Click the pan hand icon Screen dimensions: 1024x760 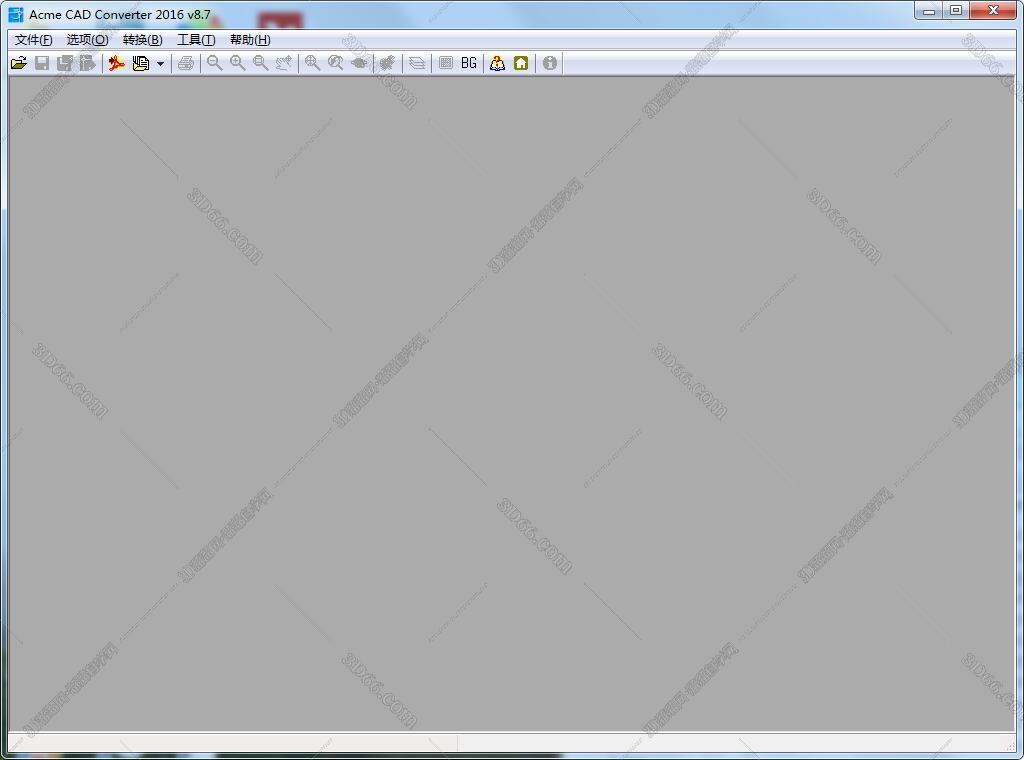coord(283,63)
